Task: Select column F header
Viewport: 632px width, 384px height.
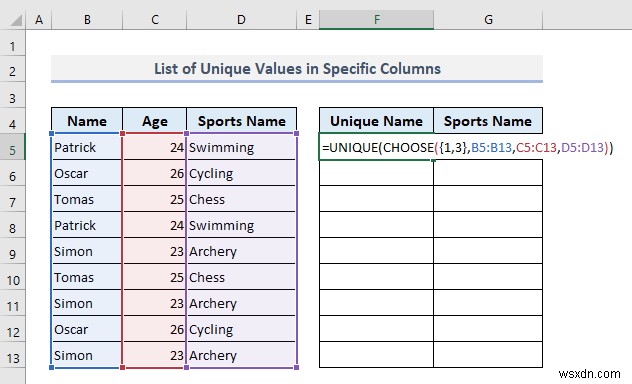Action: pyautogui.click(x=376, y=20)
